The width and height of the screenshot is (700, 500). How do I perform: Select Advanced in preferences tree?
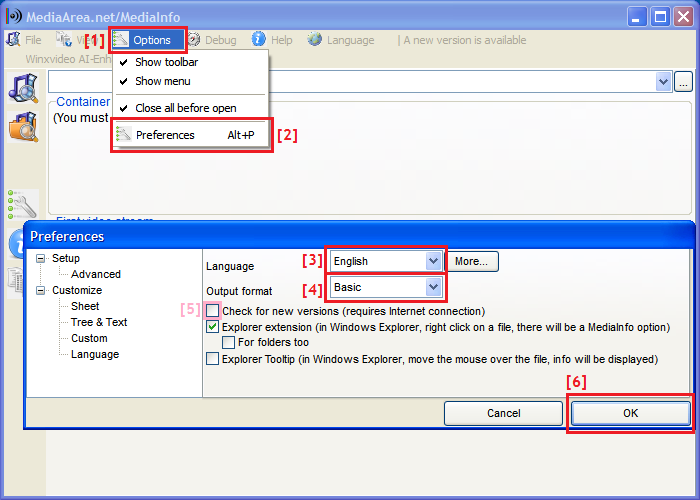coord(96,274)
